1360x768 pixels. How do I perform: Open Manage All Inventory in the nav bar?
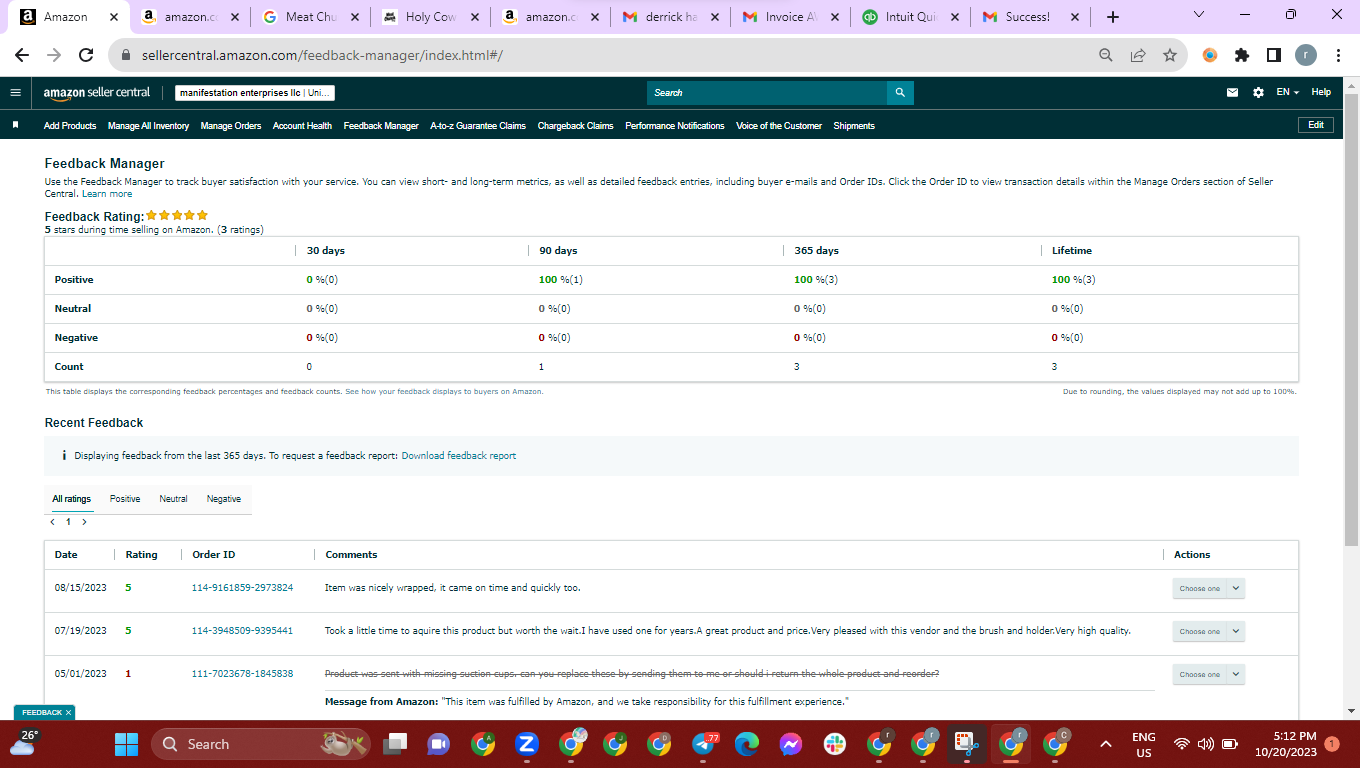(x=148, y=126)
